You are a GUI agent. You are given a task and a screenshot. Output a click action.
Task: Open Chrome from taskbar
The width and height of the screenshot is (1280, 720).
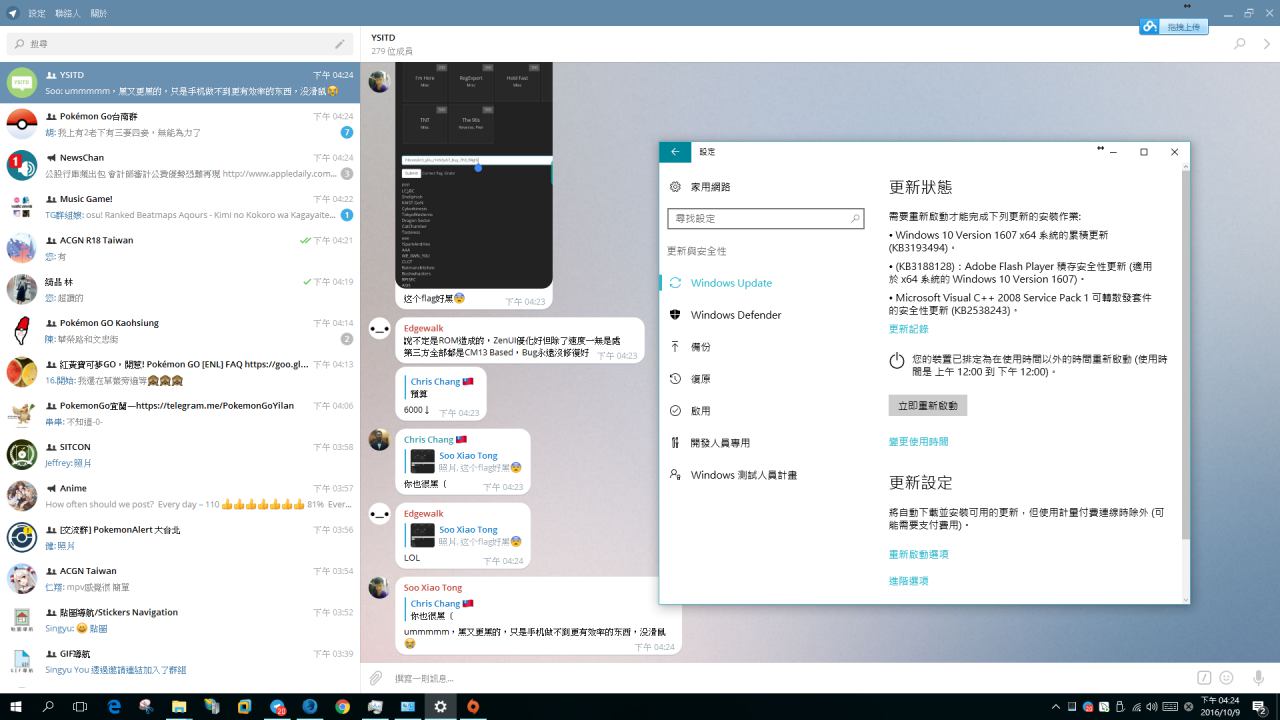342,706
